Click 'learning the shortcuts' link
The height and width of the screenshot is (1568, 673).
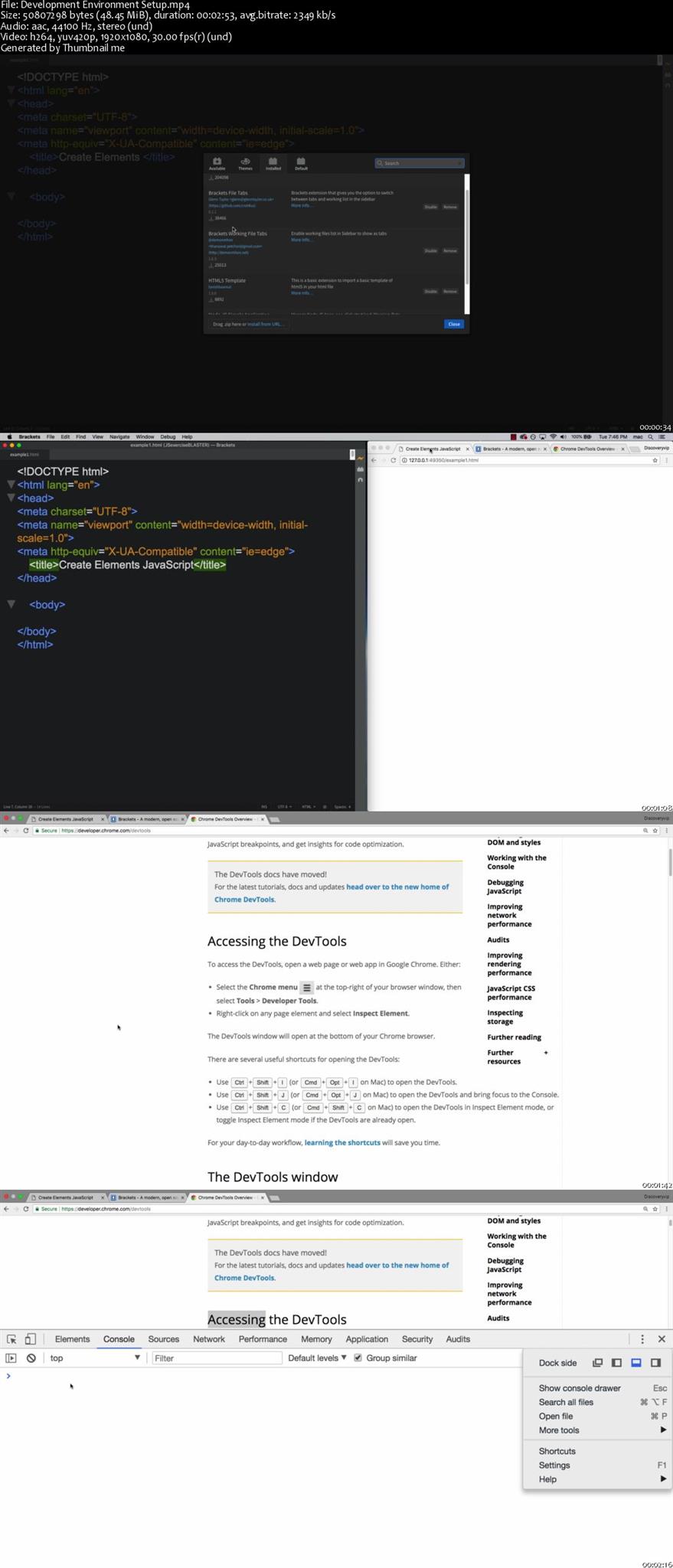(x=342, y=1142)
